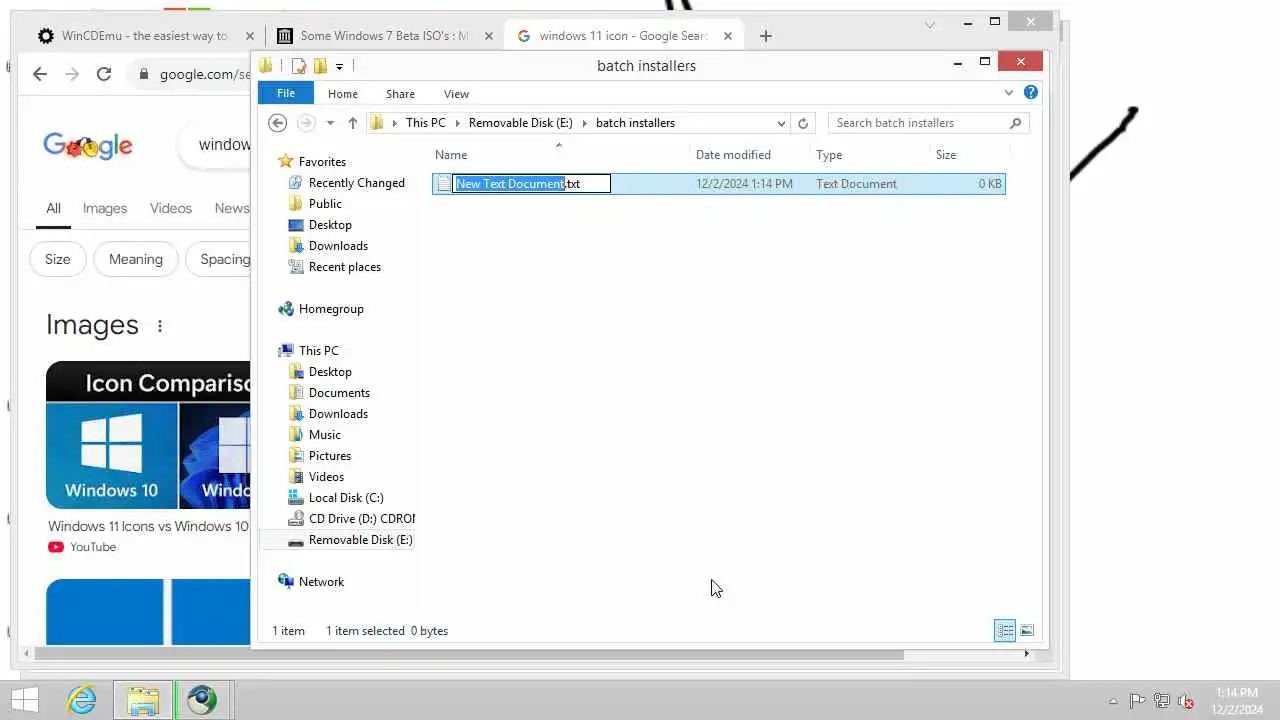Open Public under Favorites

click(x=325, y=204)
